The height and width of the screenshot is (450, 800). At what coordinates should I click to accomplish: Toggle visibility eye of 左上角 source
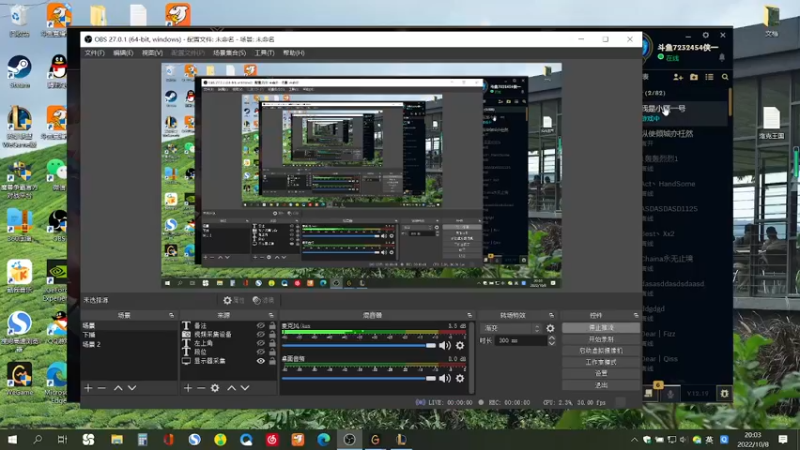click(261, 343)
